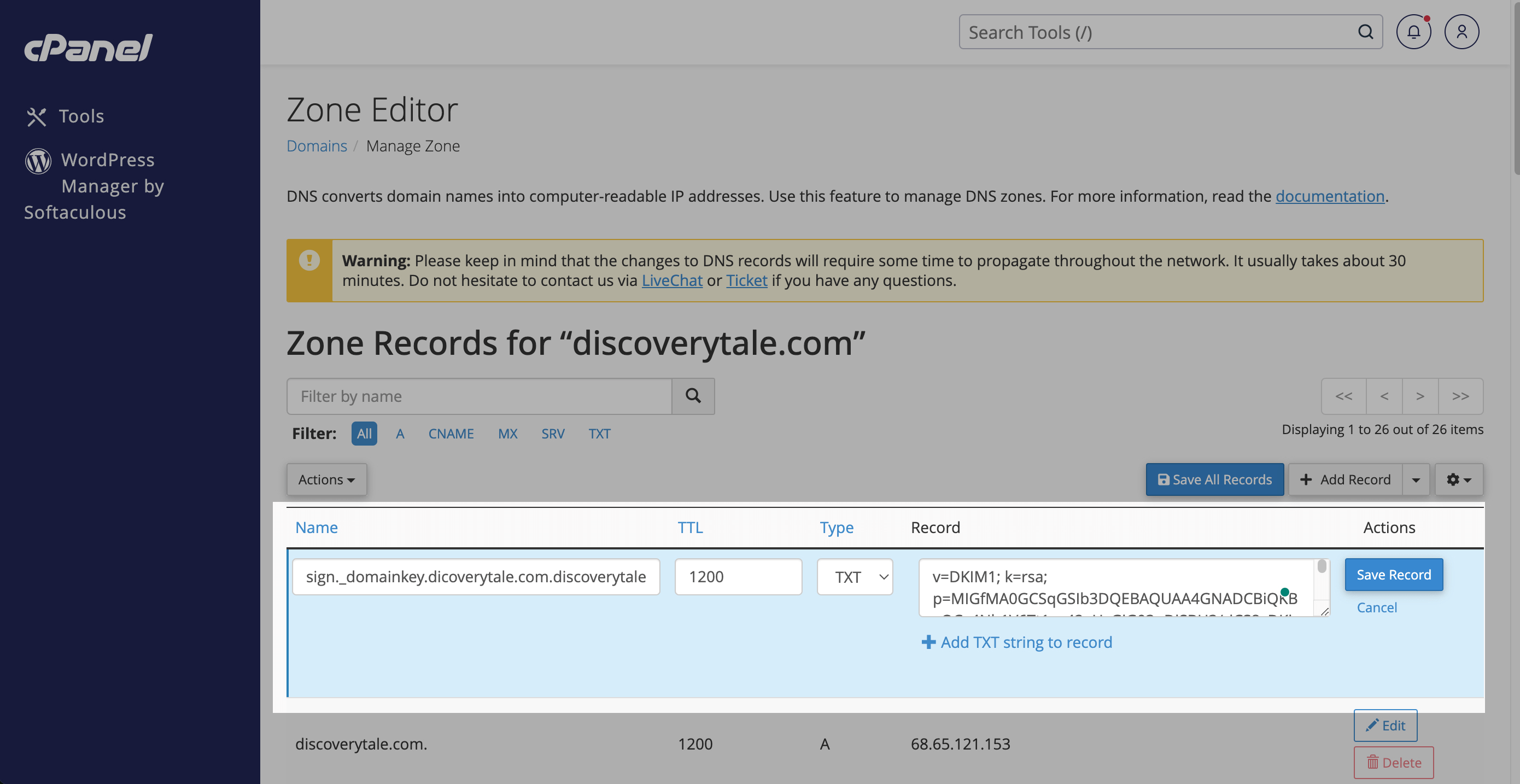Open the TXT record type selector
This screenshot has height=784, width=1520.
point(855,577)
